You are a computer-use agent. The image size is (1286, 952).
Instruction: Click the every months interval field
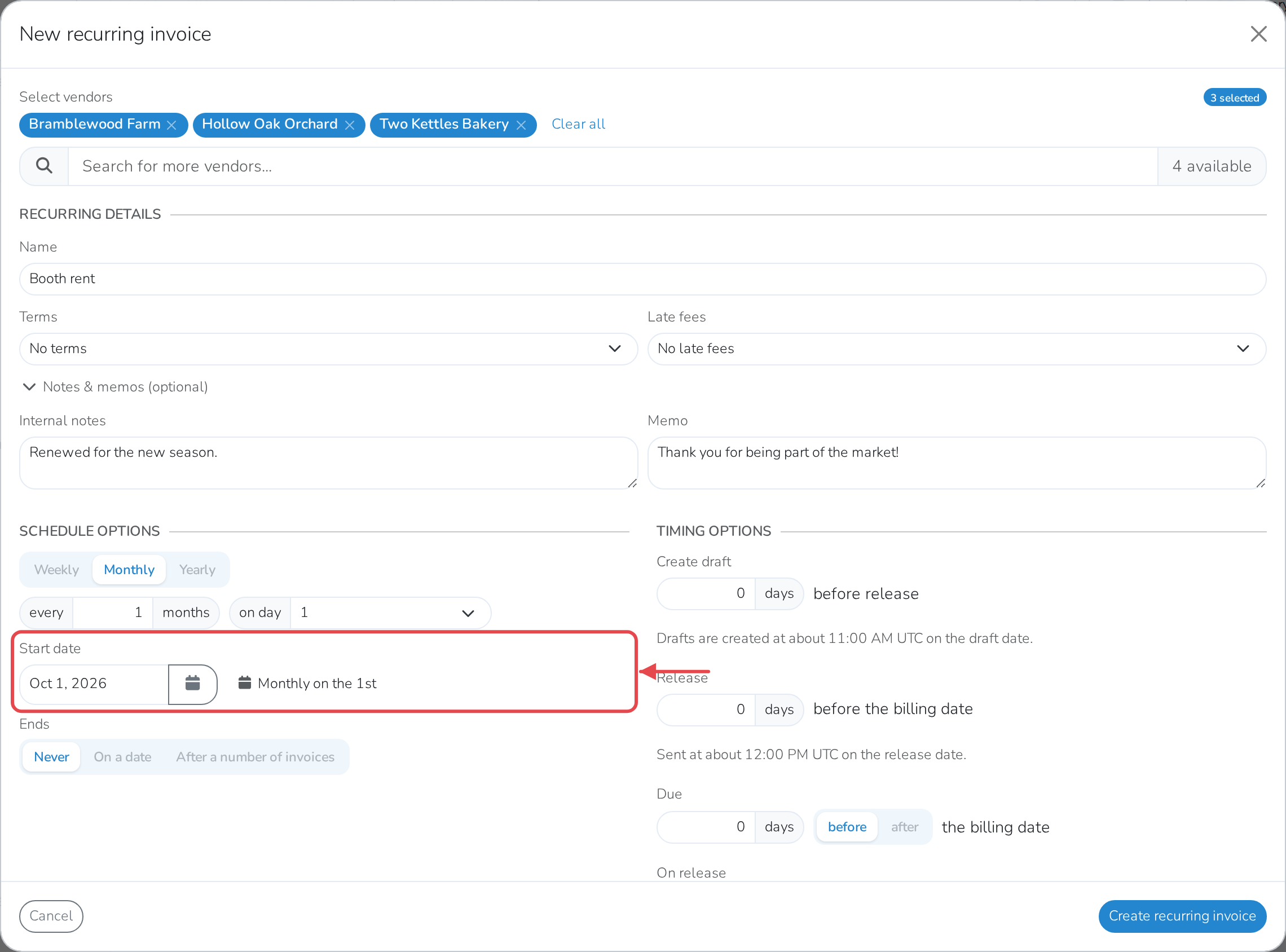(112, 612)
